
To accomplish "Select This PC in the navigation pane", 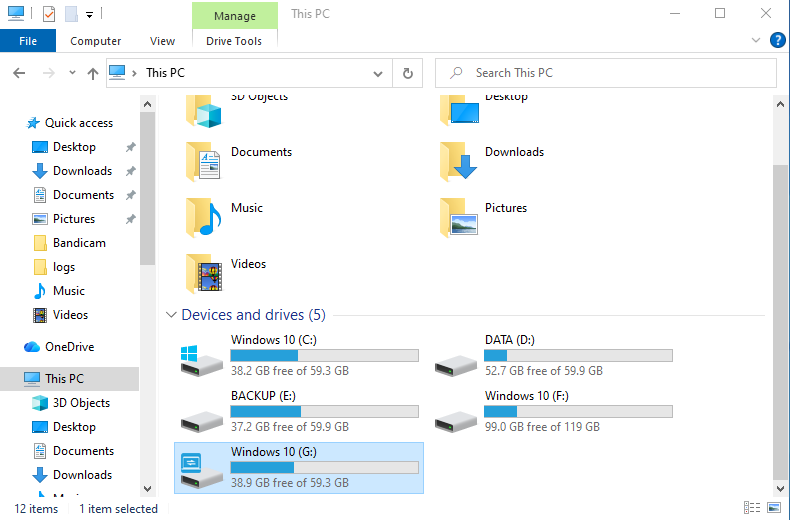I will tap(70, 378).
